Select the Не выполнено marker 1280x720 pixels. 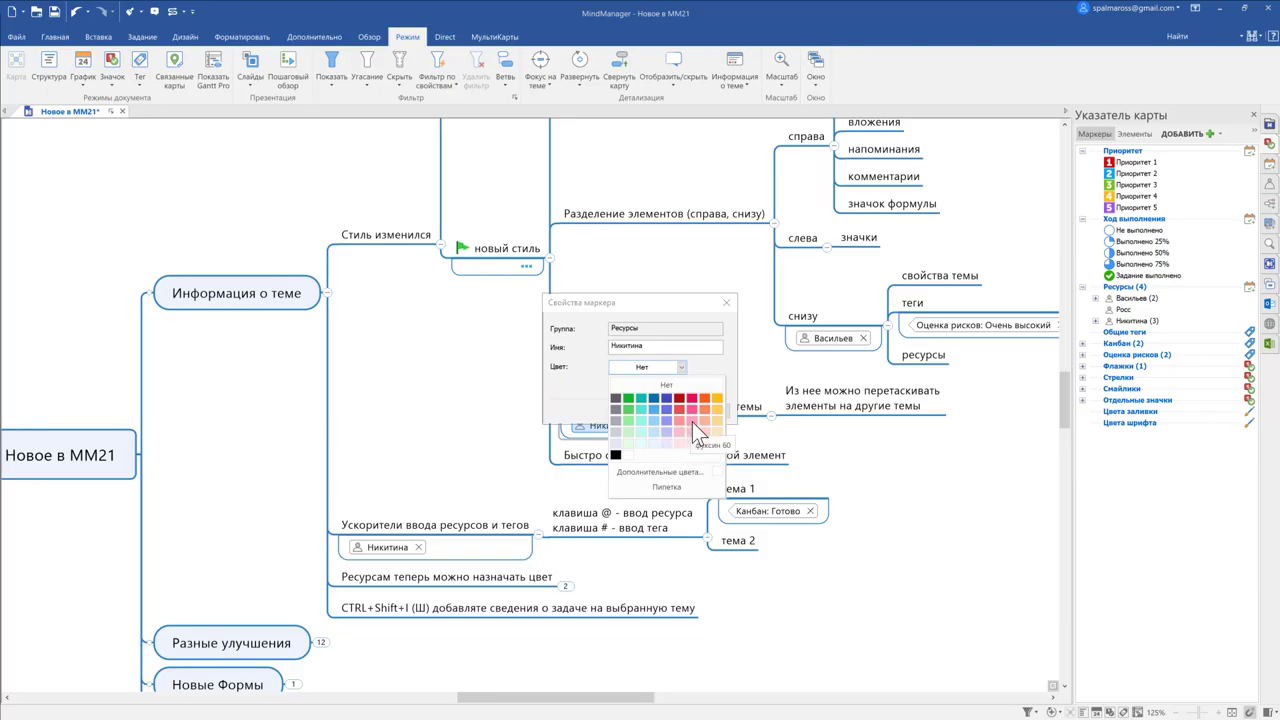pyautogui.click(x=1133, y=230)
